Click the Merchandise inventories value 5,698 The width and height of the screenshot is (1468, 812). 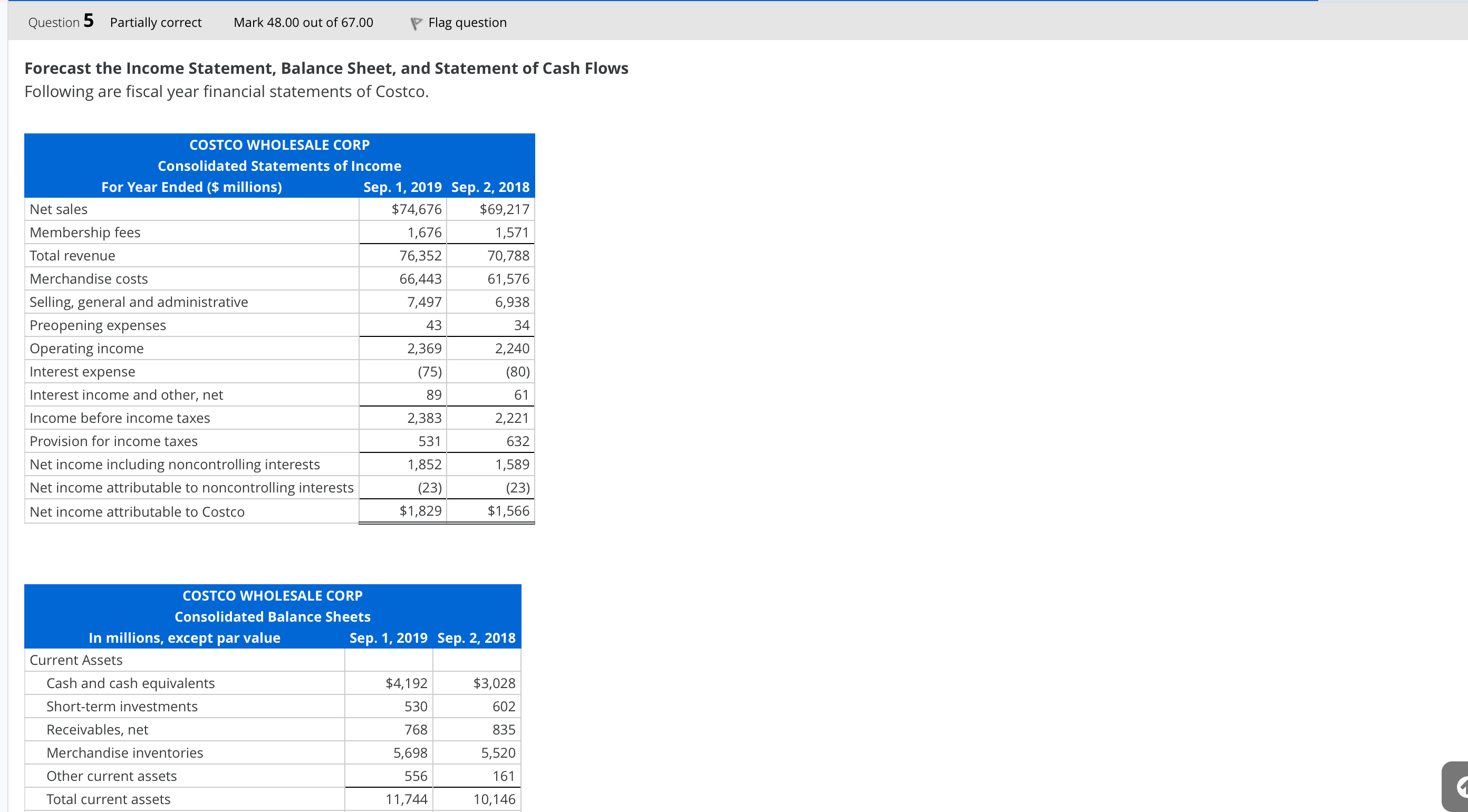[x=410, y=752]
